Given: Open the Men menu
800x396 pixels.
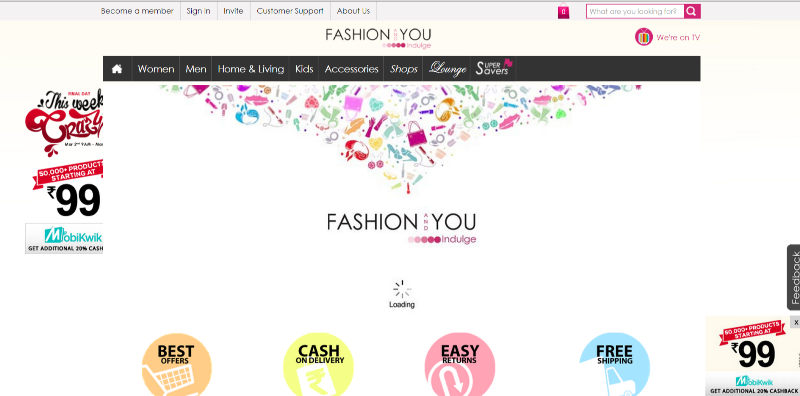Looking at the screenshot, I should pyautogui.click(x=195, y=69).
